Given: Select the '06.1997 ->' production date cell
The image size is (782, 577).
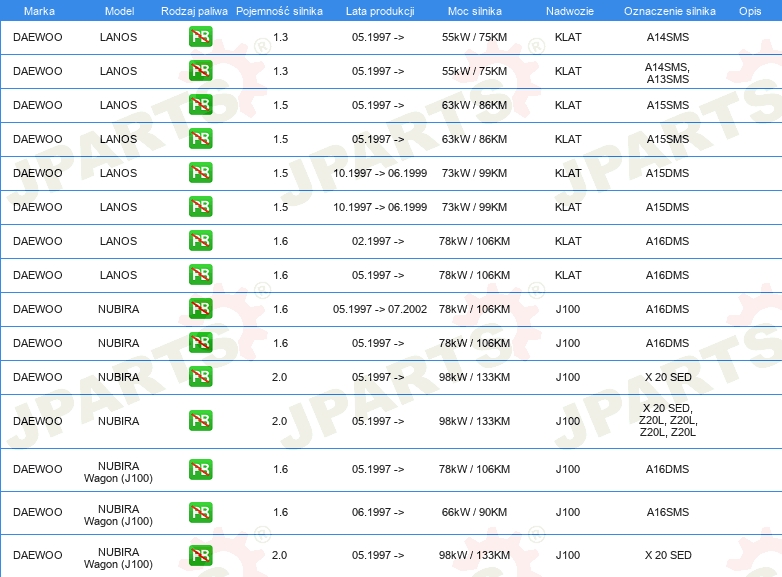Looking at the screenshot, I should click(x=378, y=512).
